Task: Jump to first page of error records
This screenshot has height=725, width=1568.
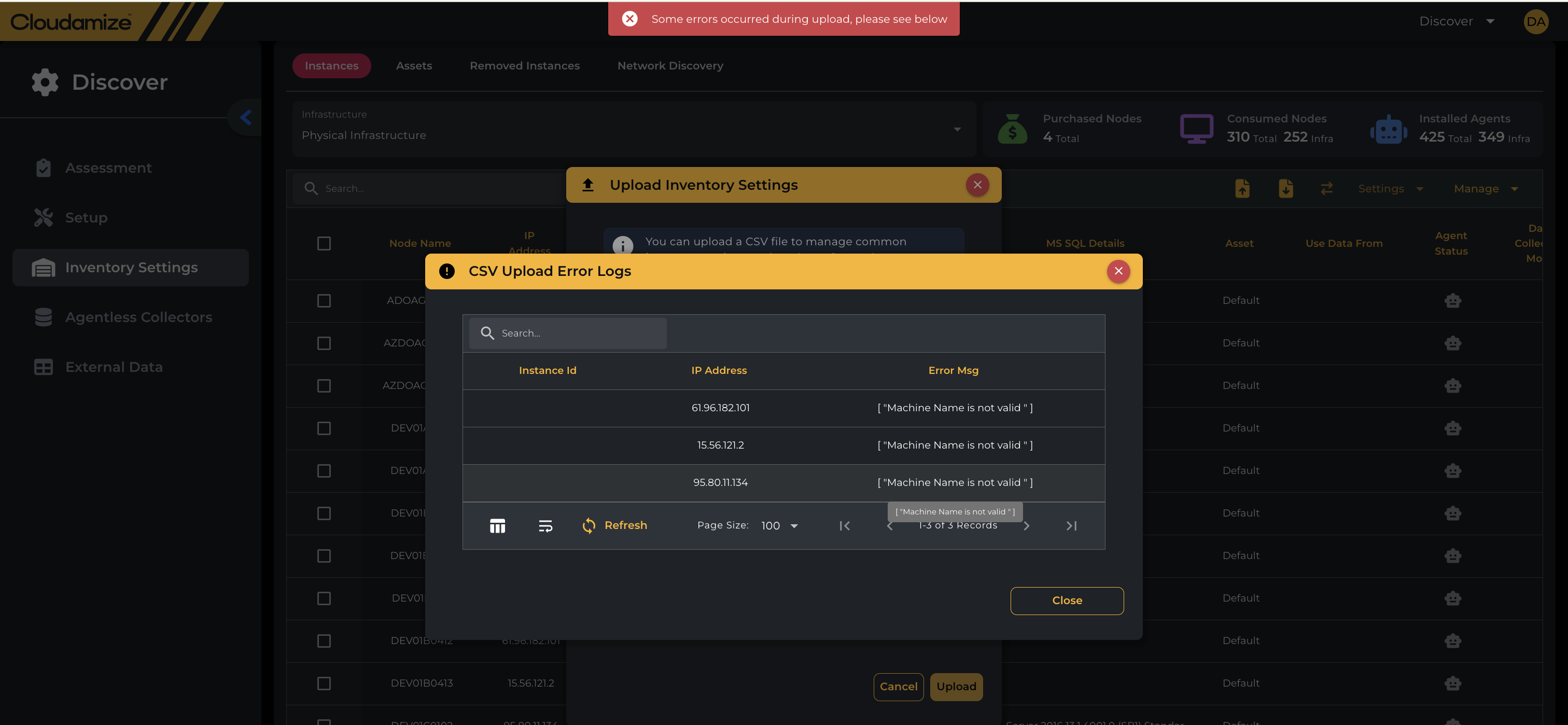Action: click(844, 526)
